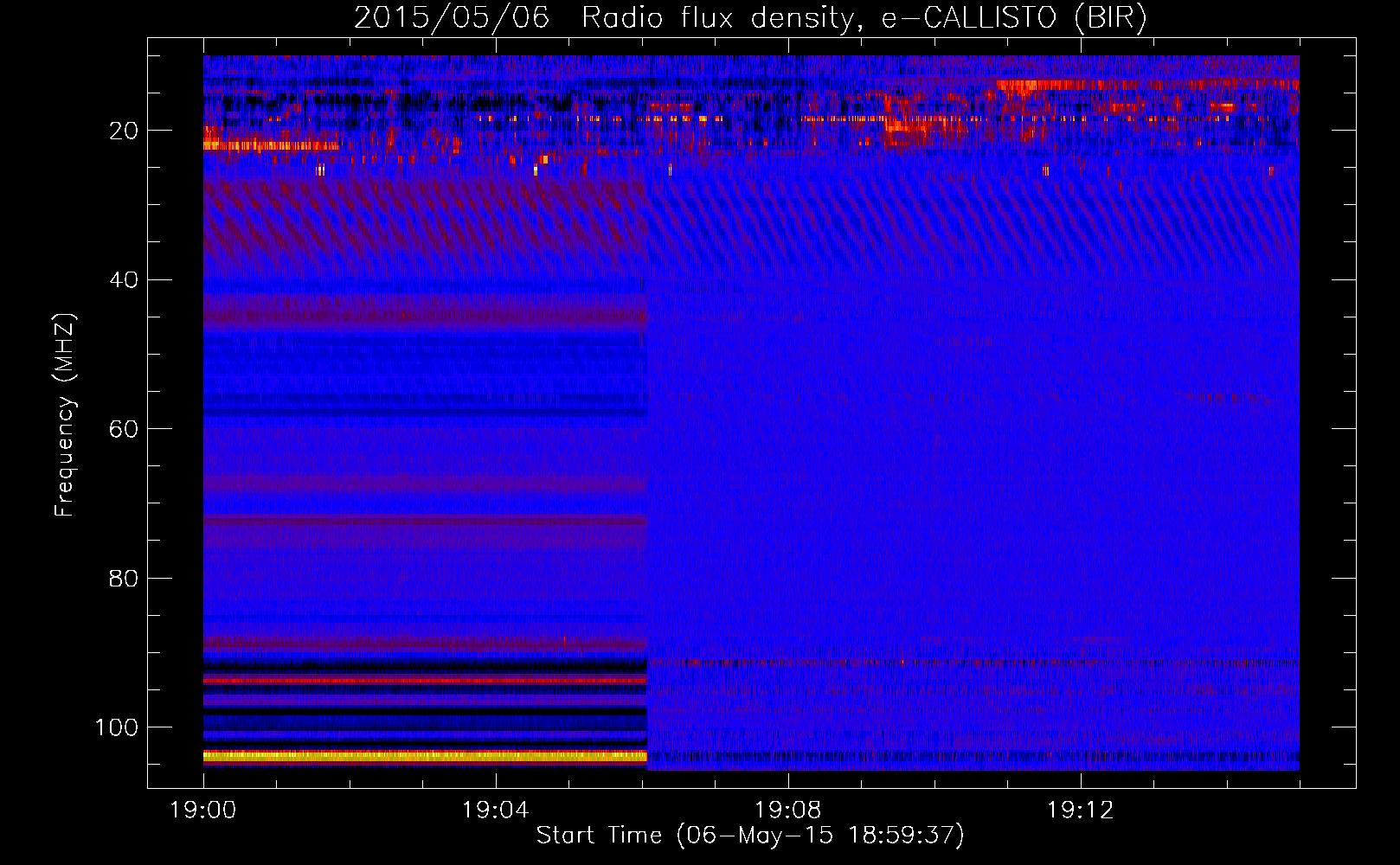The width and height of the screenshot is (1400, 865).
Task: Click the 60 frequency tick label
Action: point(124,429)
